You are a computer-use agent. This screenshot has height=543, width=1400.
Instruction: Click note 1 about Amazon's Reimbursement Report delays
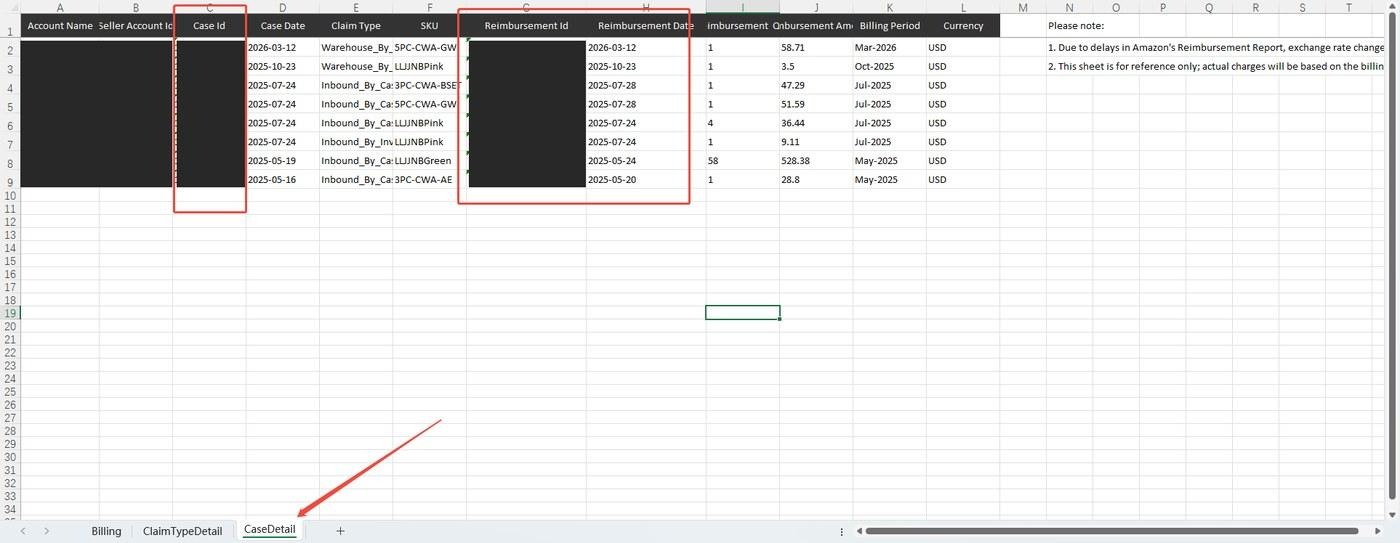pyautogui.click(x=1216, y=47)
